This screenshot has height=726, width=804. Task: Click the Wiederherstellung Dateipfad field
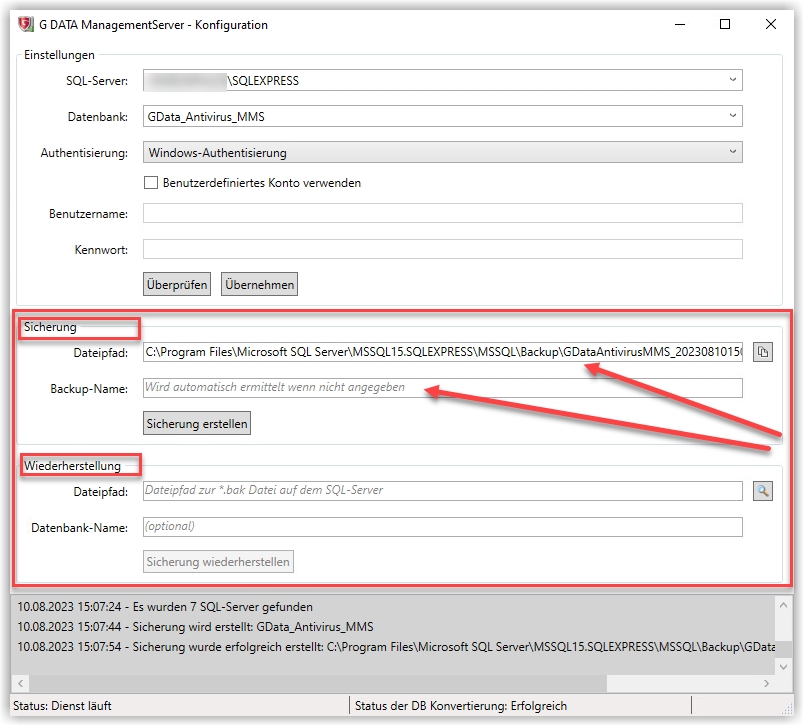click(x=443, y=491)
